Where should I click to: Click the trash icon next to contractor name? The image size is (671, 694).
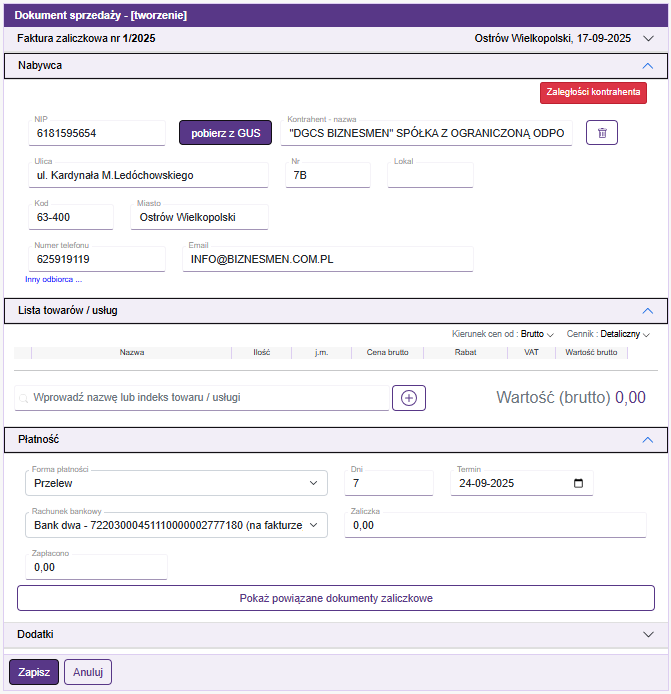(x=601, y=133)
